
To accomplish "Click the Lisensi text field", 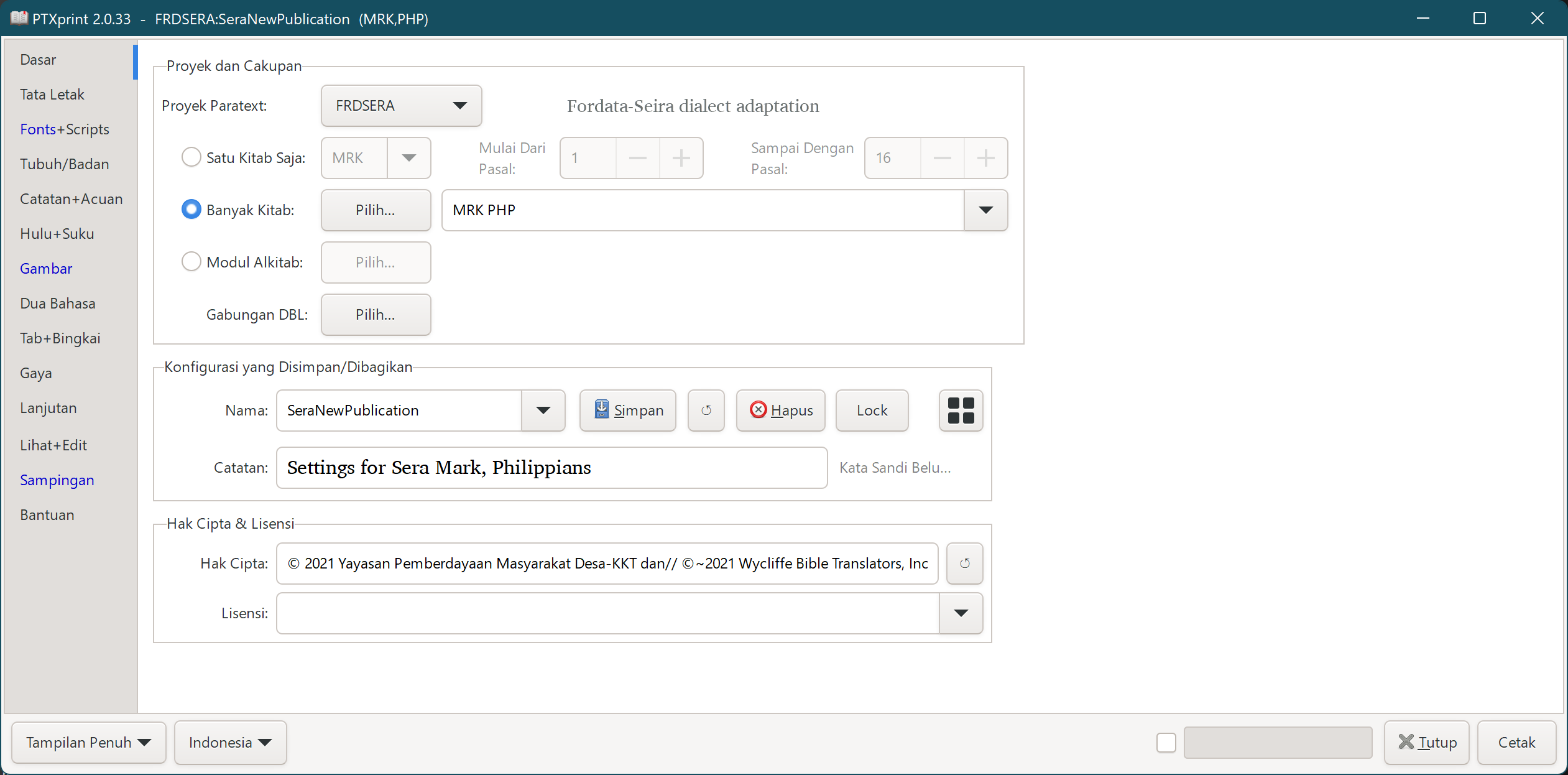I will [607, 613].
